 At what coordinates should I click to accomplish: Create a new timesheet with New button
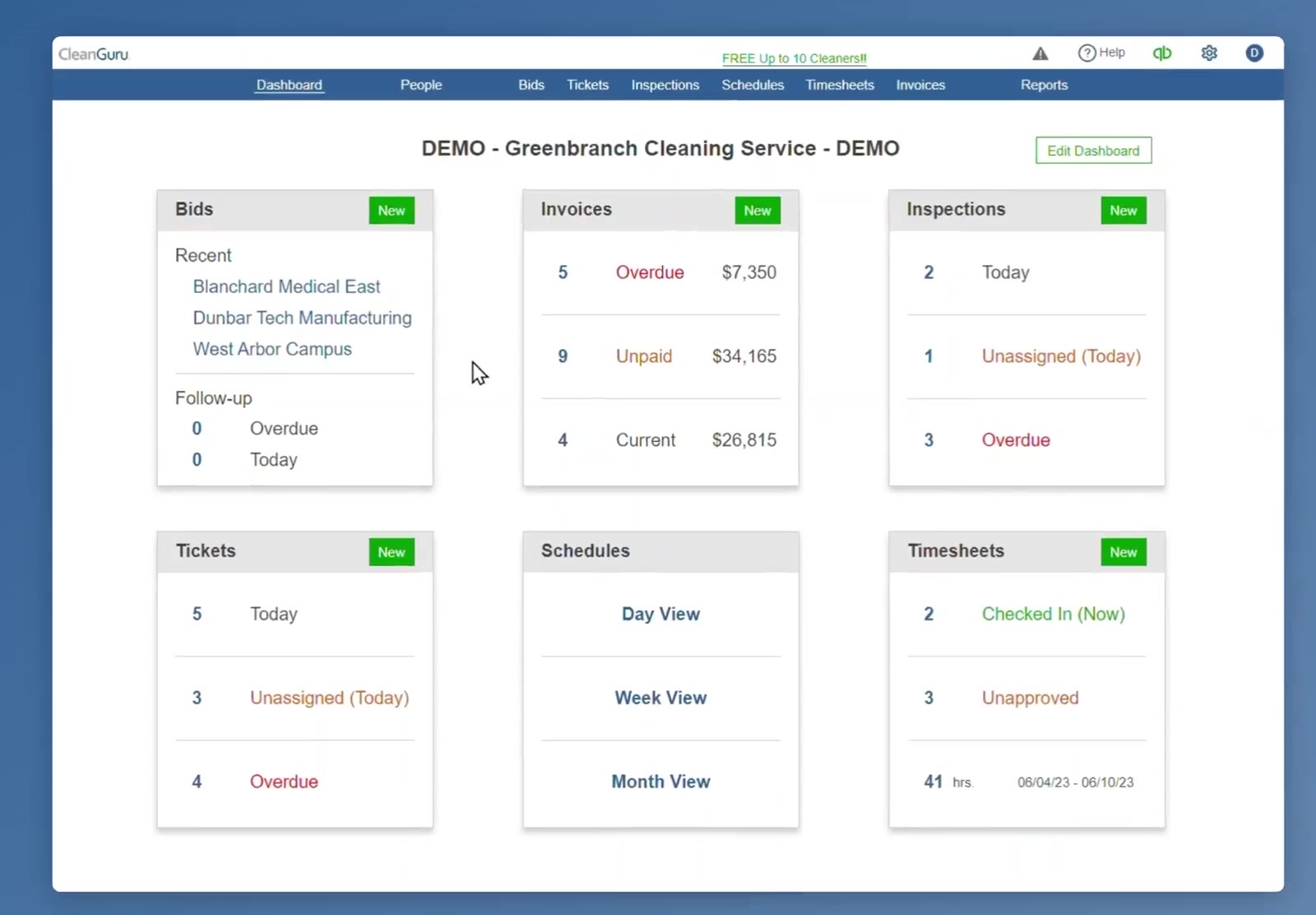click(x=1124, y=552)
